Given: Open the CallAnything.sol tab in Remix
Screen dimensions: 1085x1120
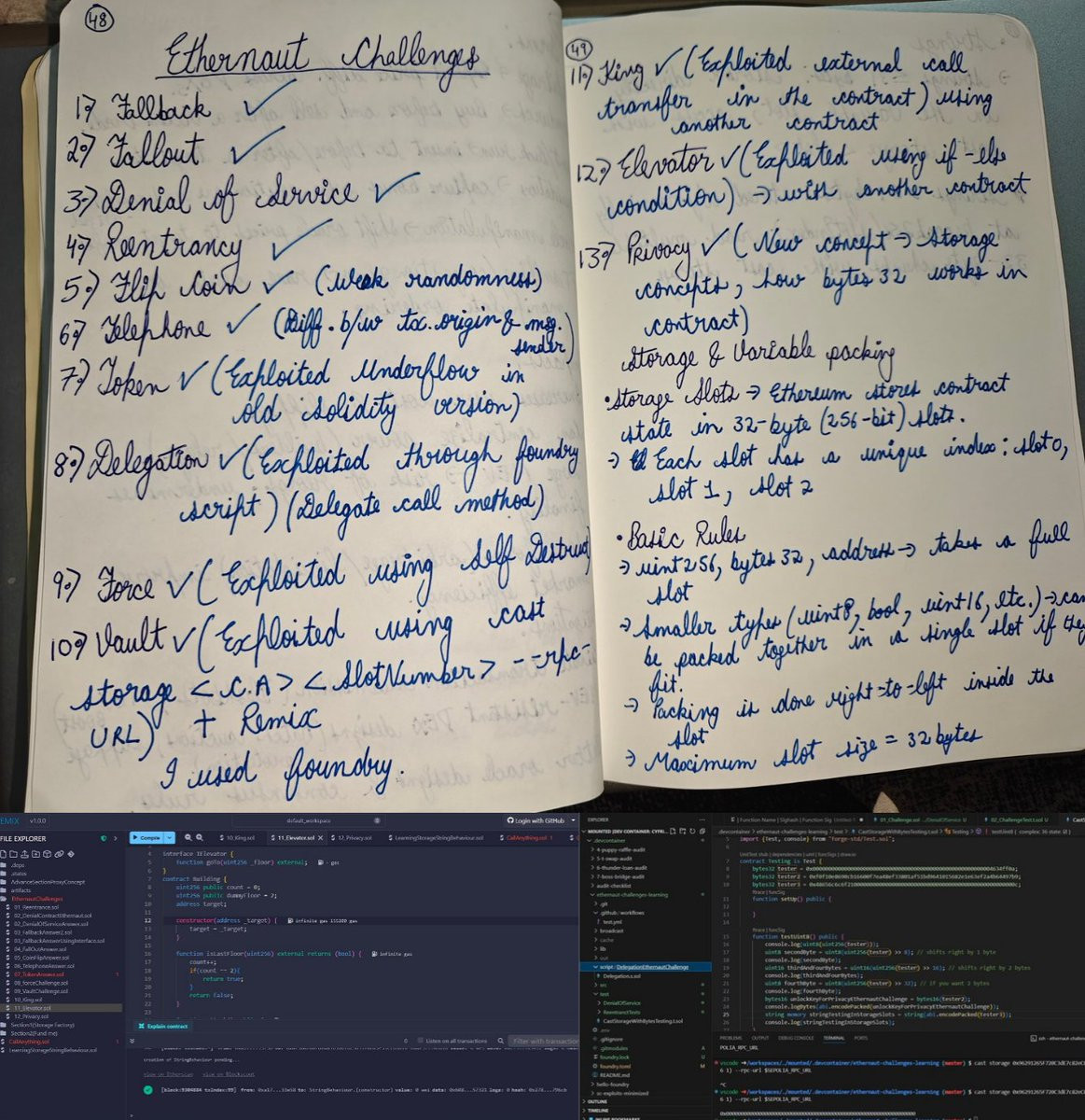Looking at the screenshot, I should point(525,837).
